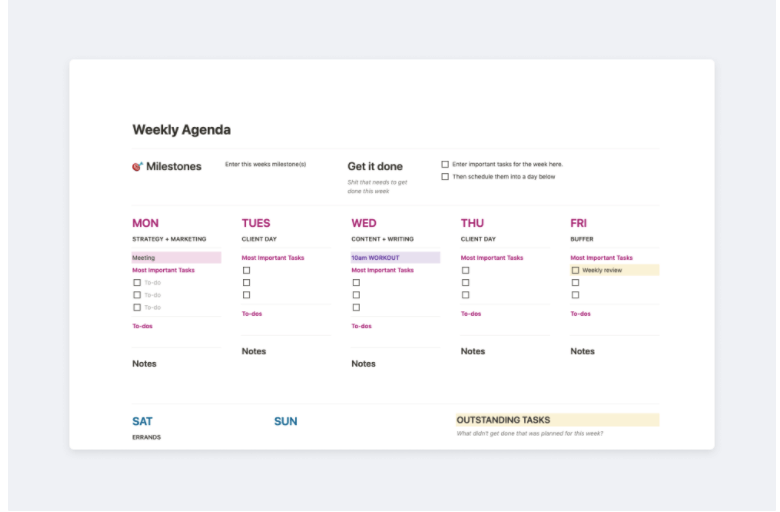
Task: Check the last checkbox under WED
Action: [356, 308]
